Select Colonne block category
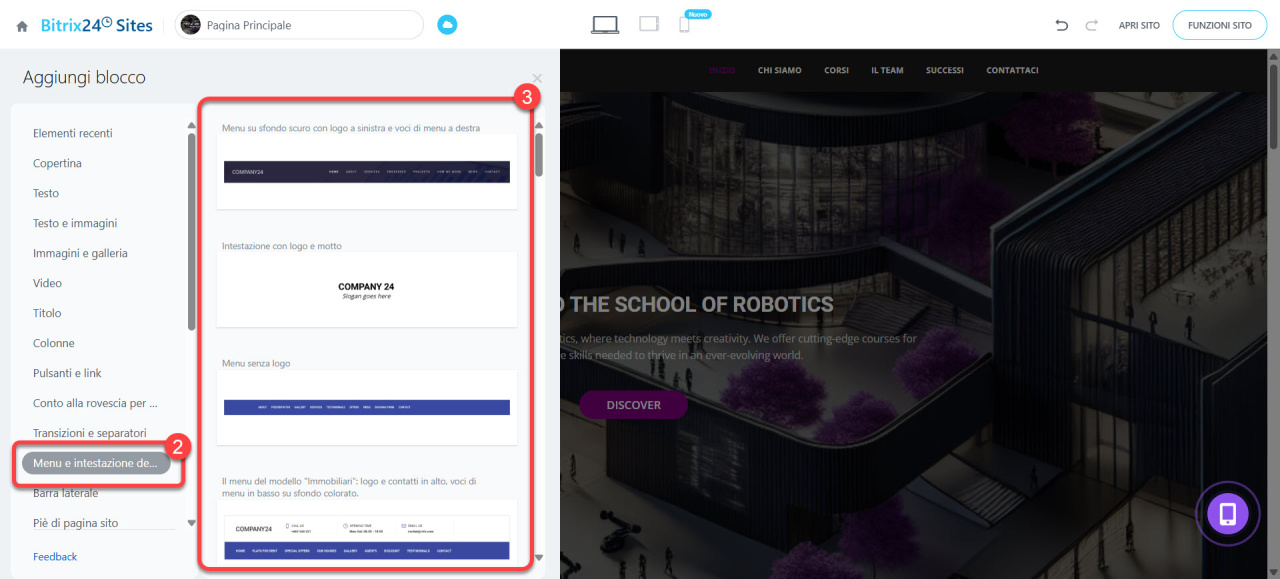Viewport: 1280px width, 579px height. tap(54, 343)
